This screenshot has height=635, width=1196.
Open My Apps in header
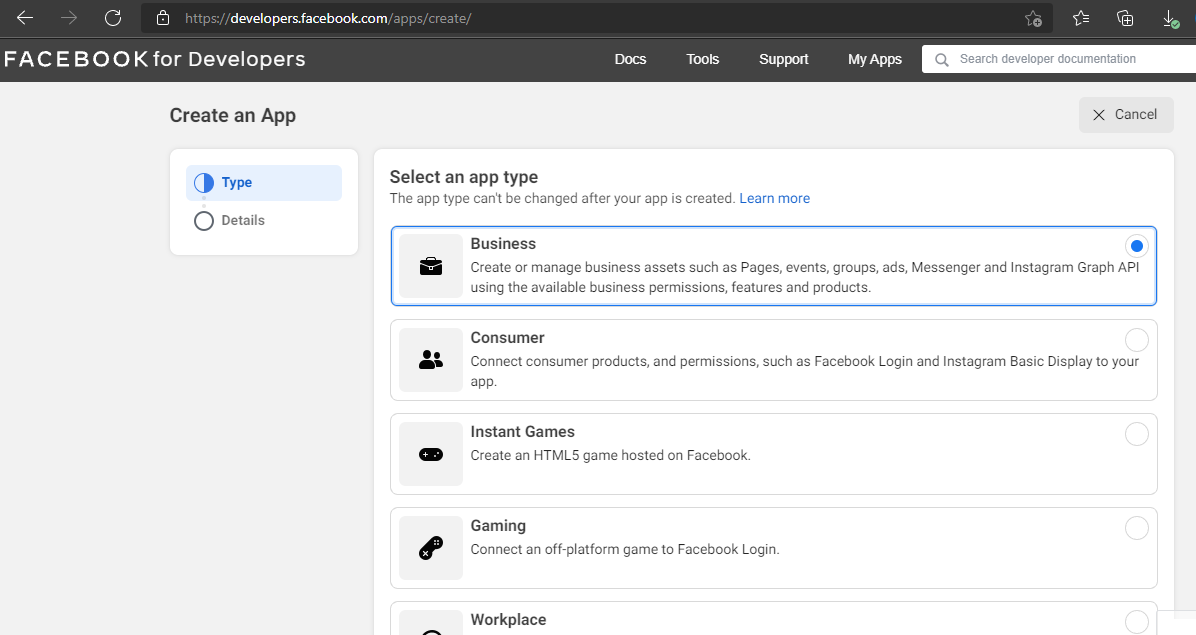click(875, 59)
